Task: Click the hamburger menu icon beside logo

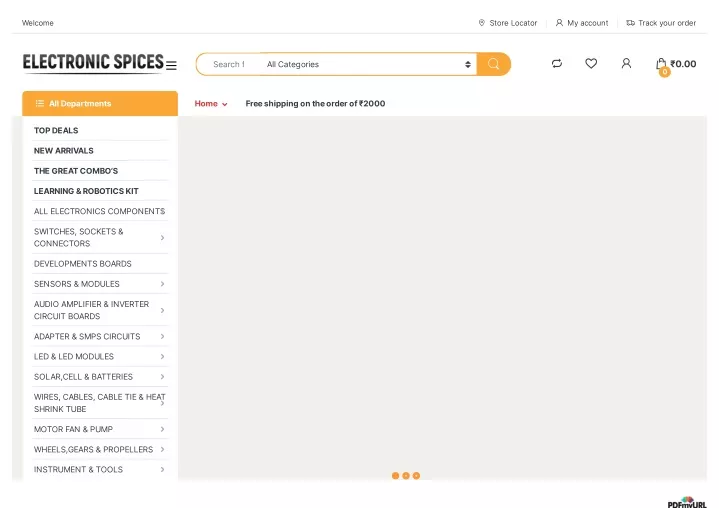Action: pos(171,66)
